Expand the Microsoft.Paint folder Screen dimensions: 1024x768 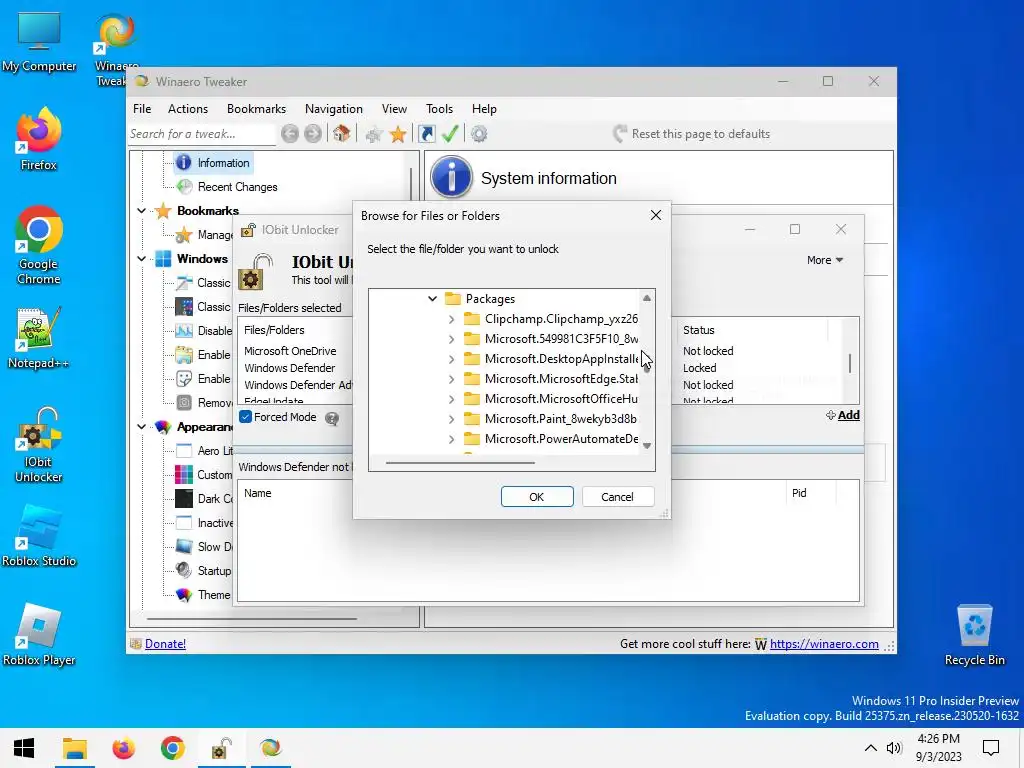pyautogui.click(x=451, y=419)
